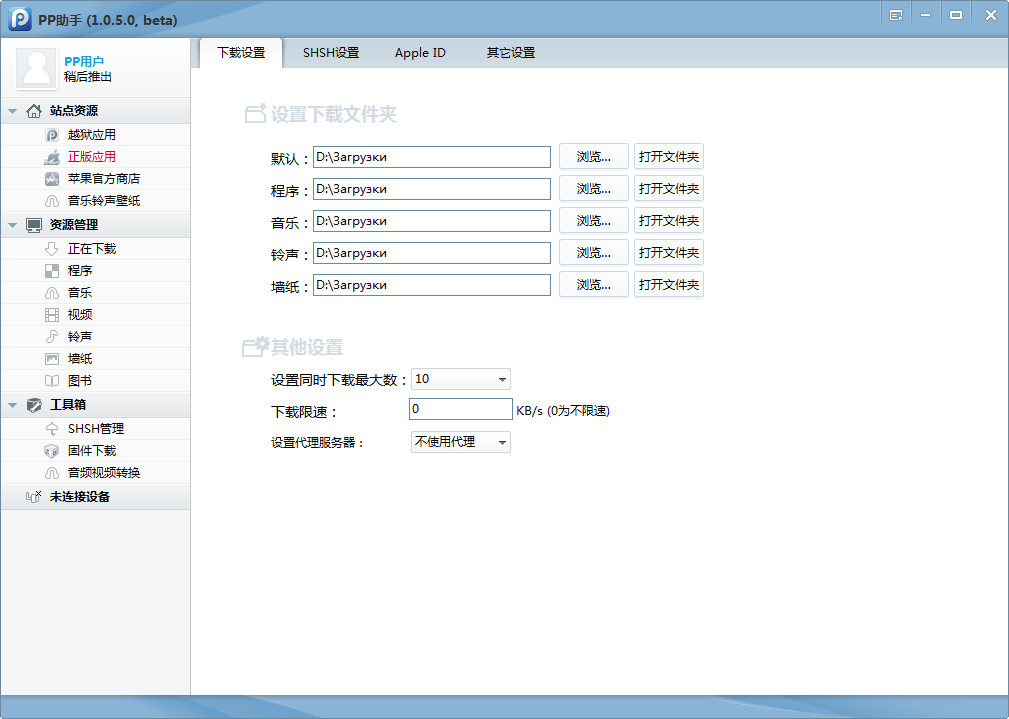
Task: Collapse the 资源管理 section
Action: coord(12,225)
